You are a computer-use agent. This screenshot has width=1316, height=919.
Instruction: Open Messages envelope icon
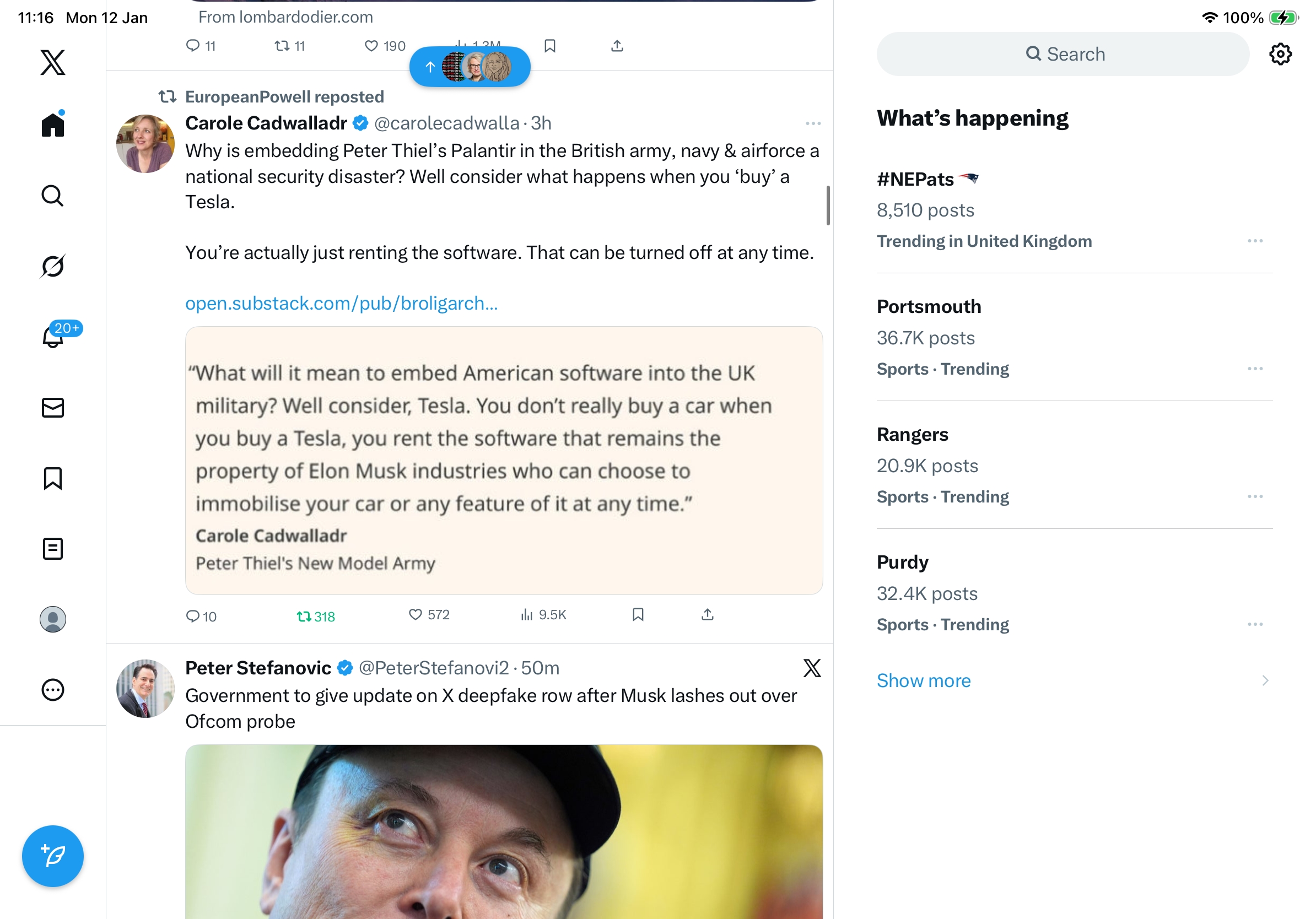point(53,408)
